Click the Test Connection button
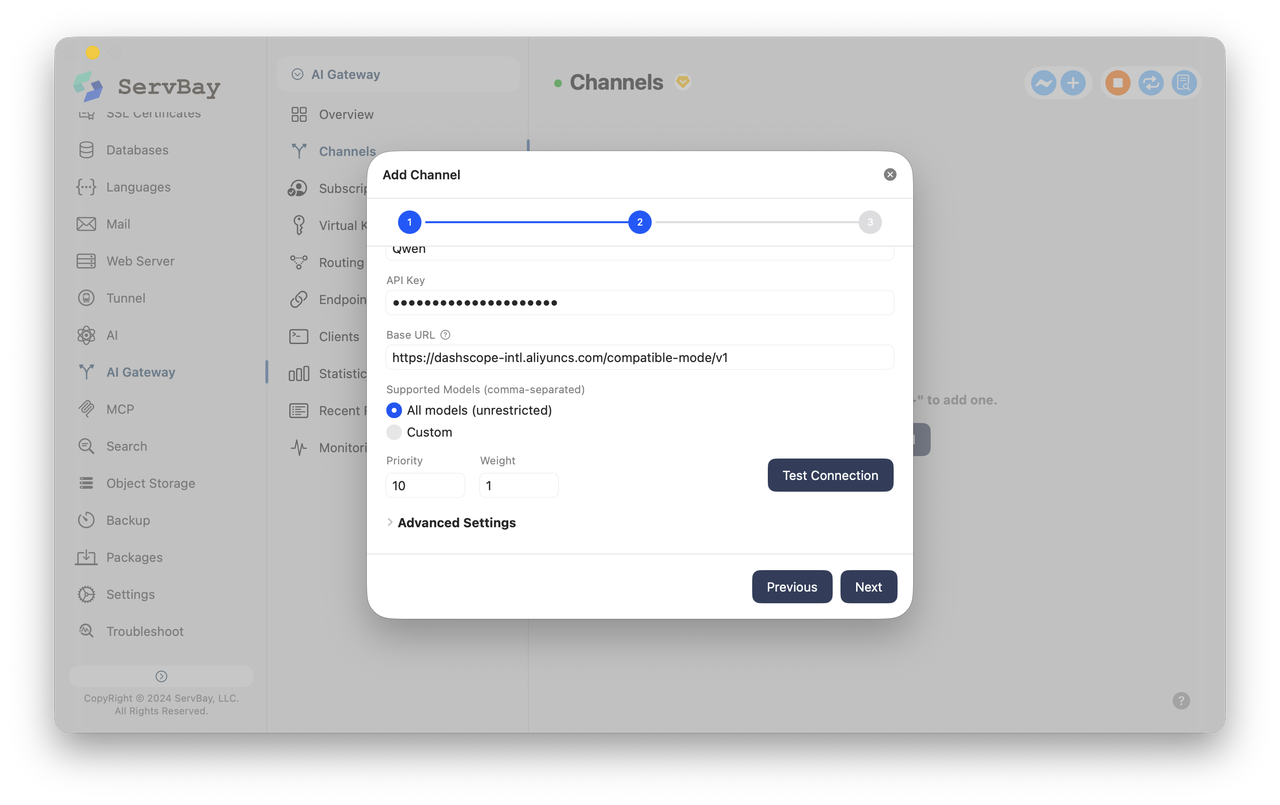 tap(830, 475)
